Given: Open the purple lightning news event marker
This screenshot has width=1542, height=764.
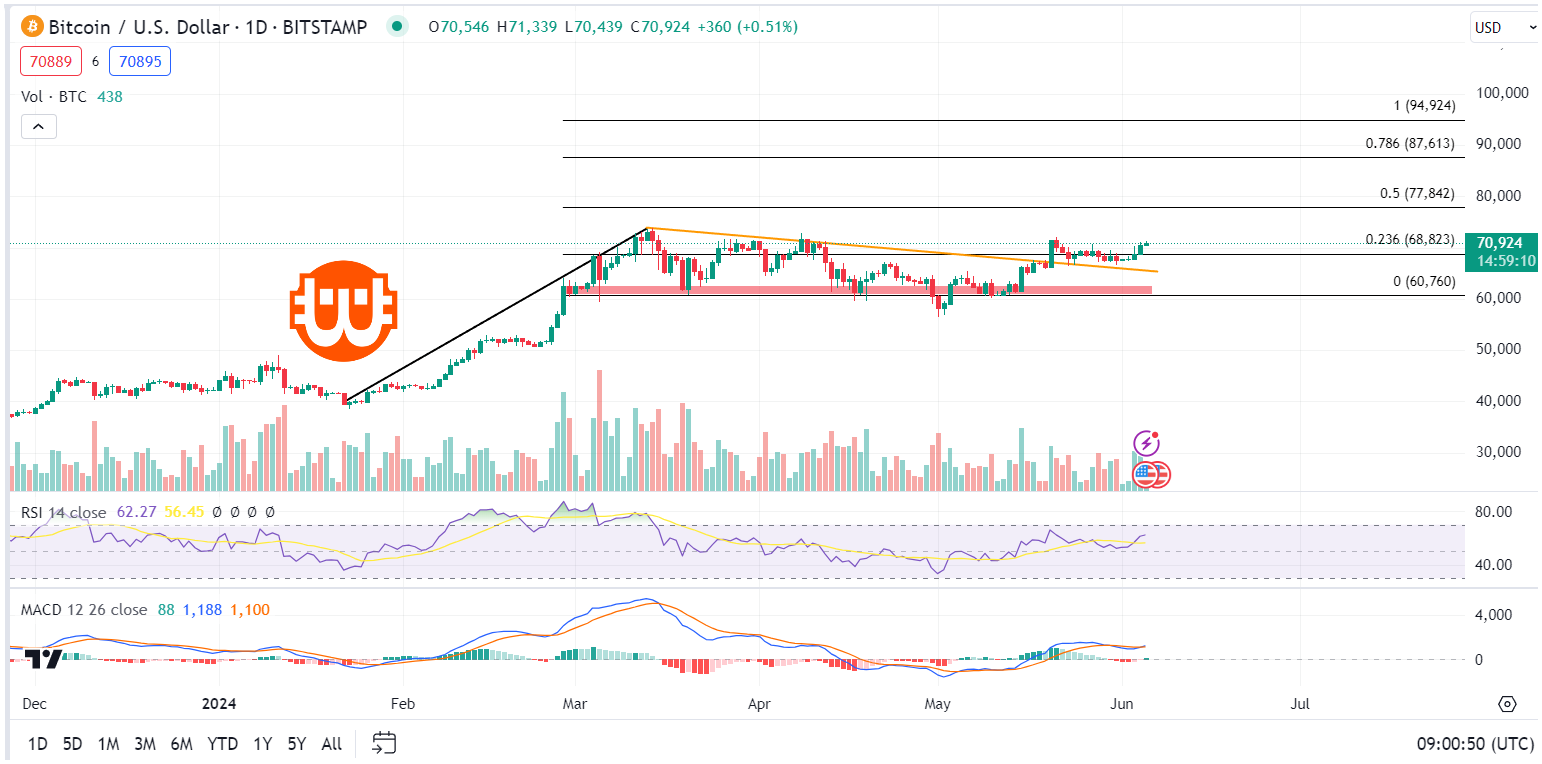Looking at the screenshot, I should click(1146, 443).
